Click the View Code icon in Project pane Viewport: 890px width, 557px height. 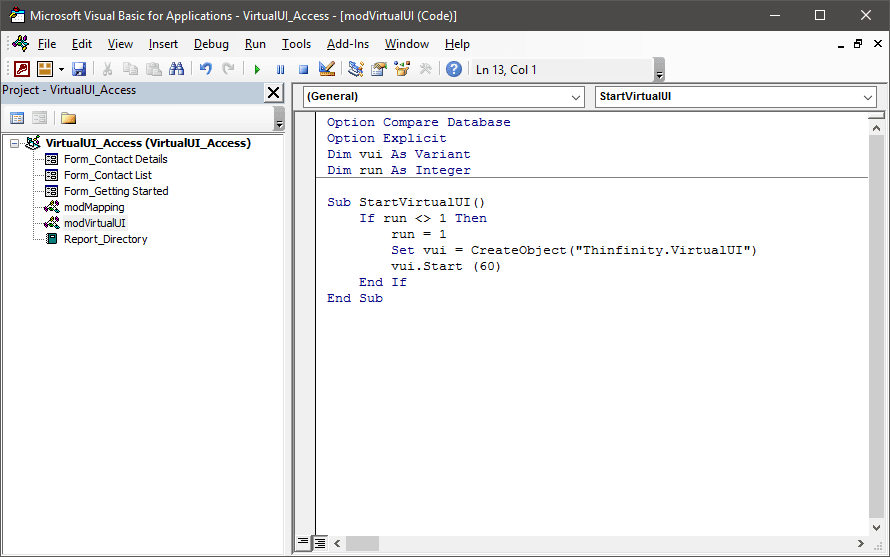17,118
